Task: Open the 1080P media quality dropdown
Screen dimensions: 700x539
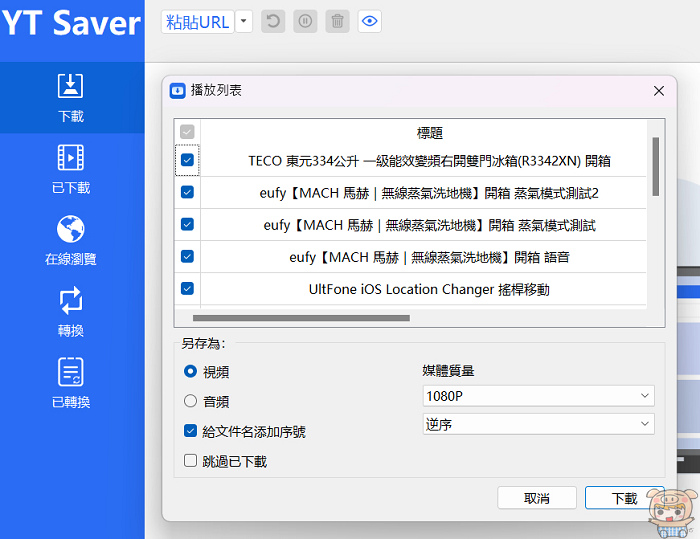Action: (x=538, y=396)
